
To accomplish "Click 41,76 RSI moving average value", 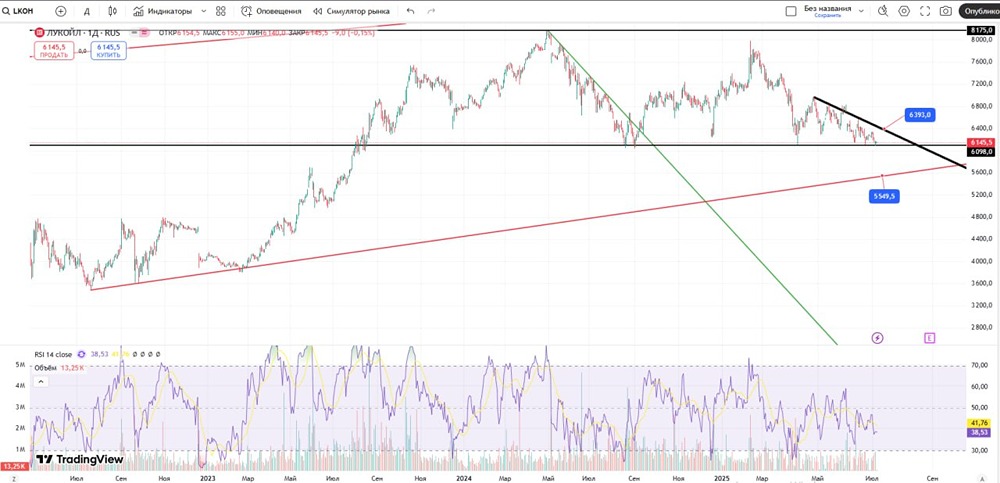I will click(979, 422).
